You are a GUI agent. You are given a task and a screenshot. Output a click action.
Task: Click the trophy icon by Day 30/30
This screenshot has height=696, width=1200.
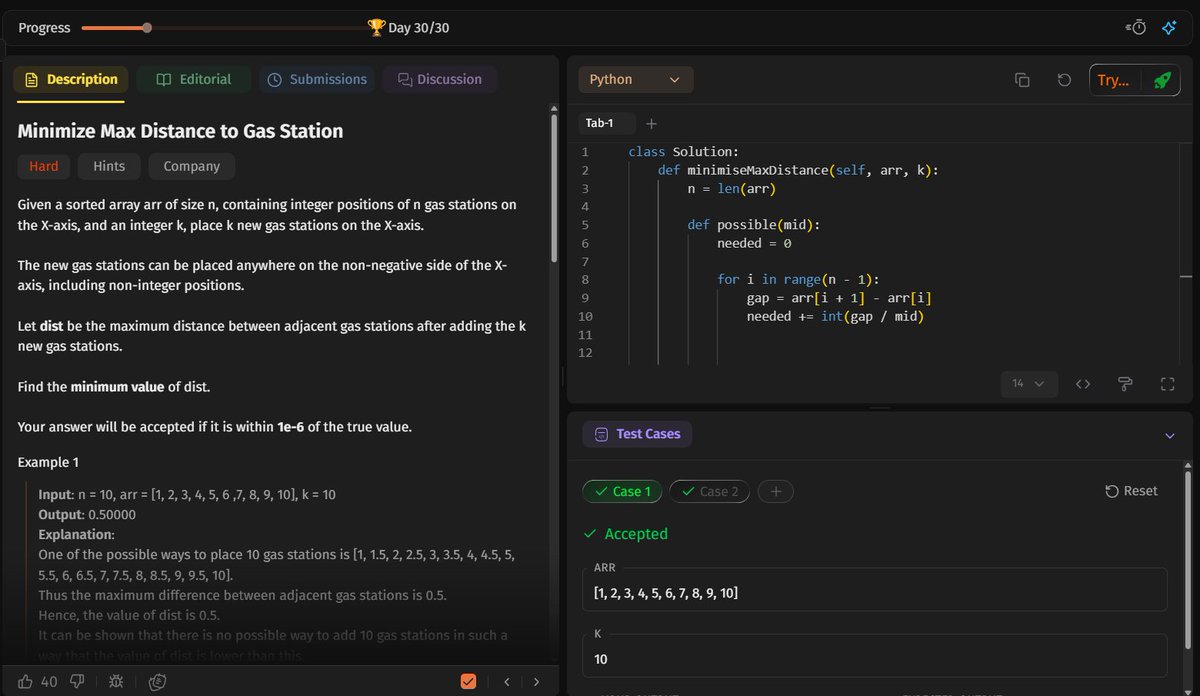pos(376,27)
